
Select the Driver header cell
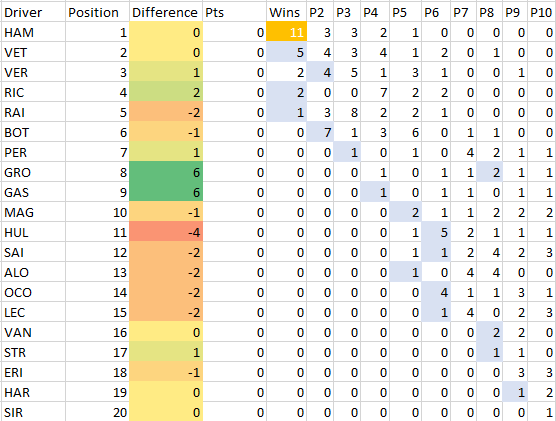click(33, 12)
